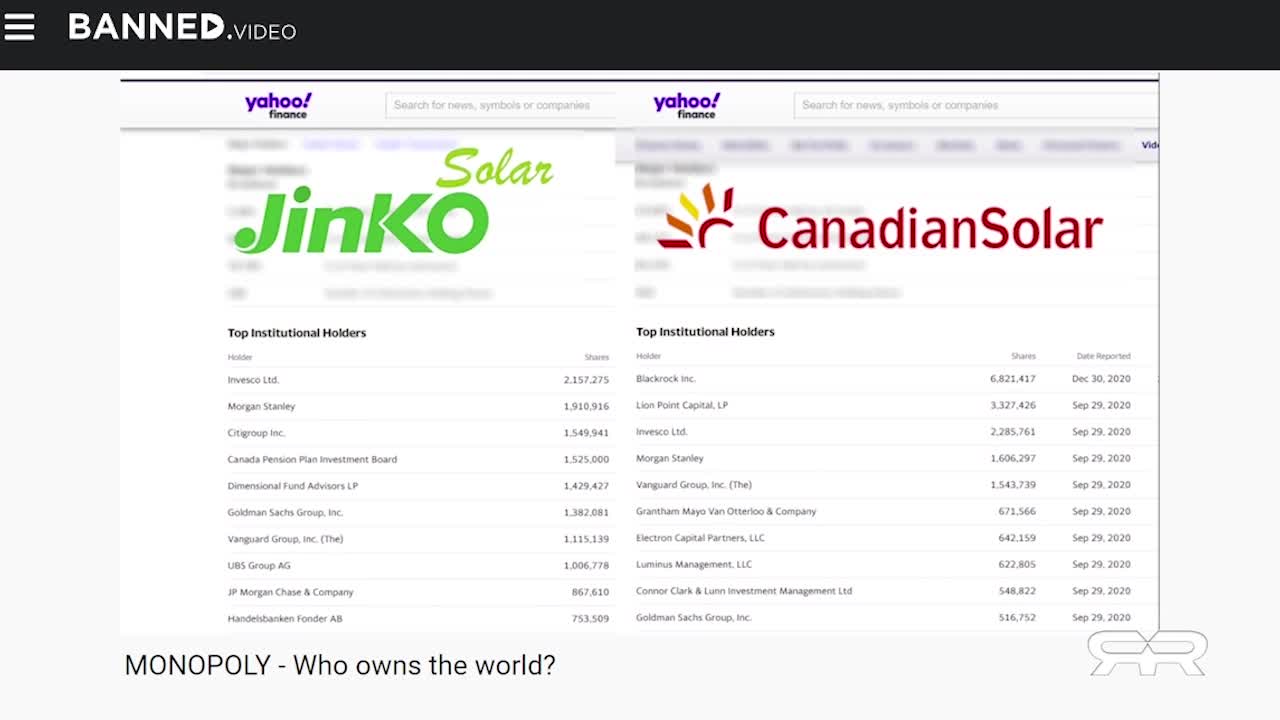Click the share count 1,543,739
The image size is (1280, 720).
click(x=1013, y=485)
